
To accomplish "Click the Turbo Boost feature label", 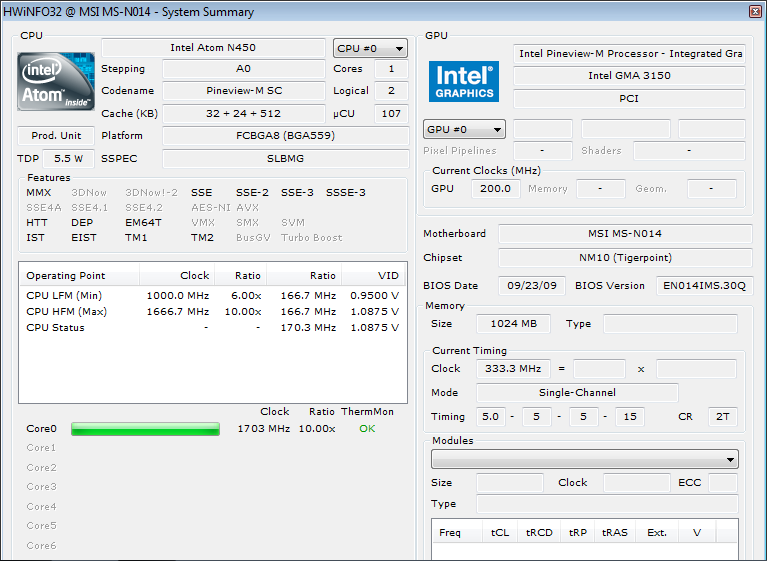I will click(312, 238).
